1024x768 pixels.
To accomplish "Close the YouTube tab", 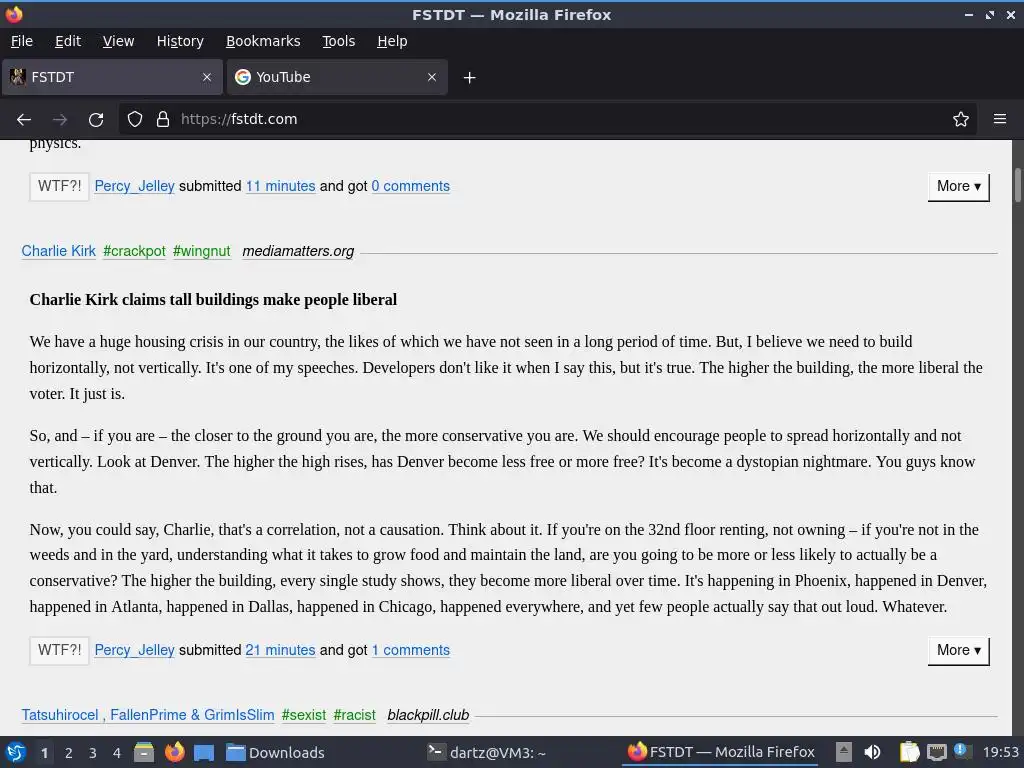I will point(432,77).
